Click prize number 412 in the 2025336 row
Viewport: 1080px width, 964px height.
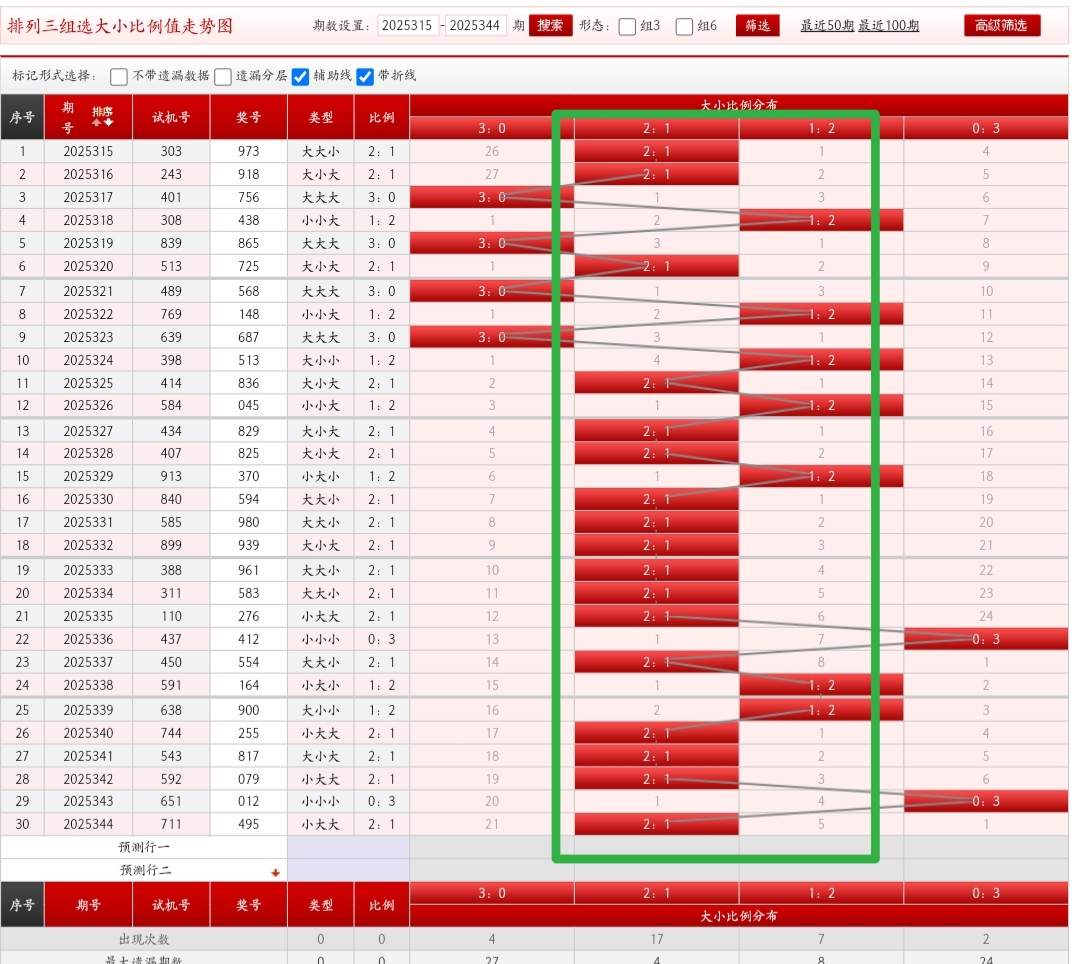[x=249, y=639]
